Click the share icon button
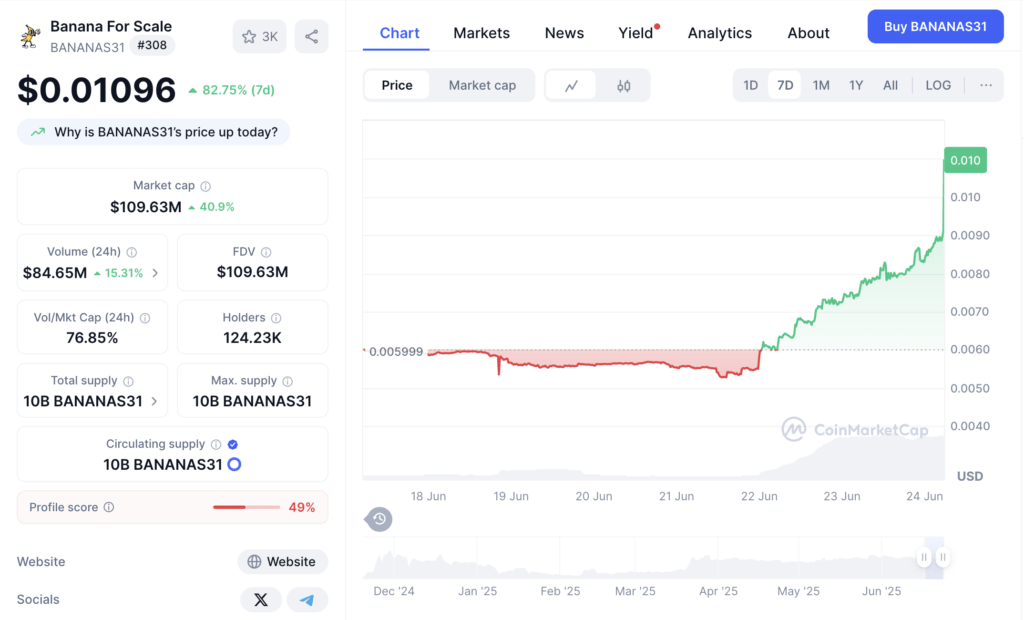The height and width of the screenshot is (620, 1024). 312,37
